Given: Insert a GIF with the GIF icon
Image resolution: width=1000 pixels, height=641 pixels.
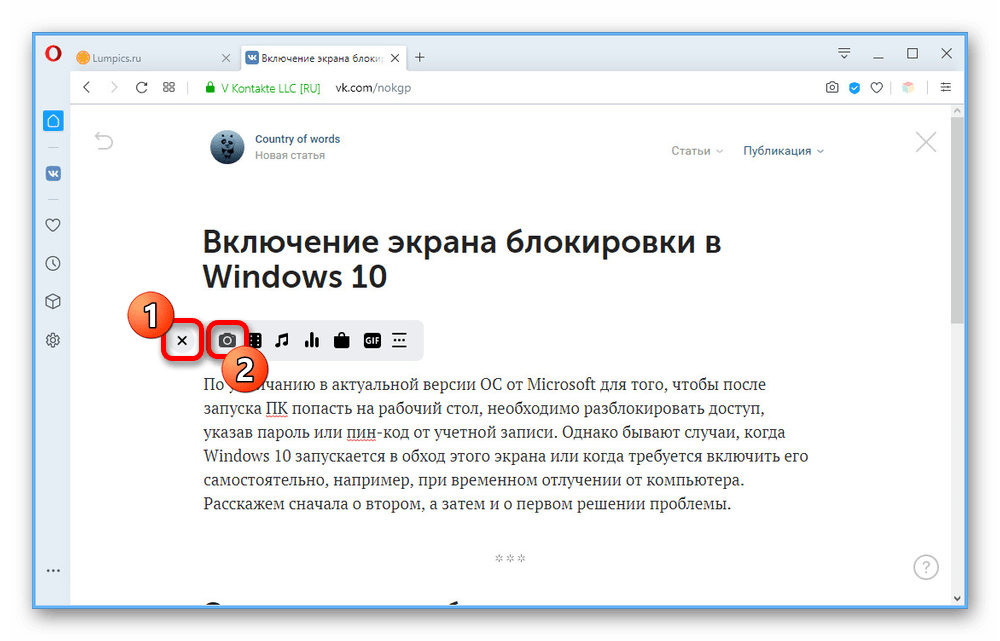Looking at the screenshot, I should point(372,341).
